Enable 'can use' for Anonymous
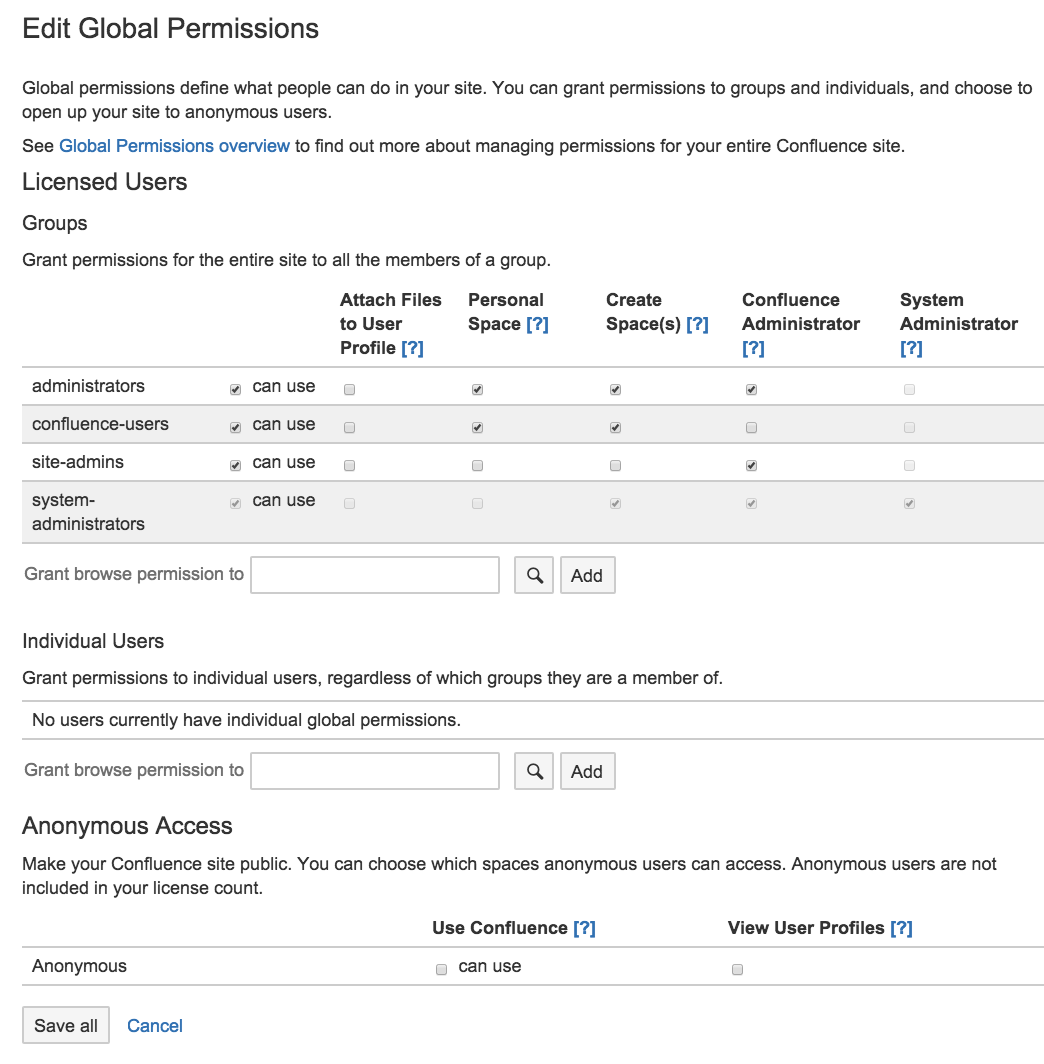The width and height of the screenshot is (1044, 1064). pyautogui.click(x=442, y=970)
